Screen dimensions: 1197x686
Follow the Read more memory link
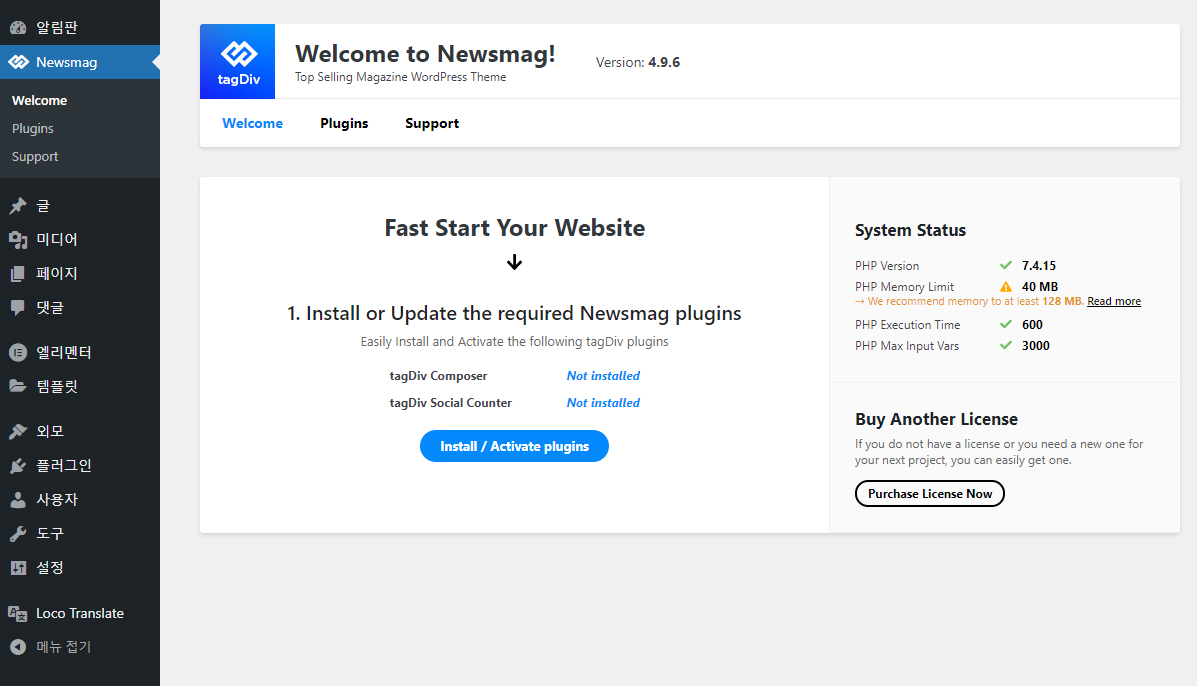pyautogui.click(x=1114, y=301)
